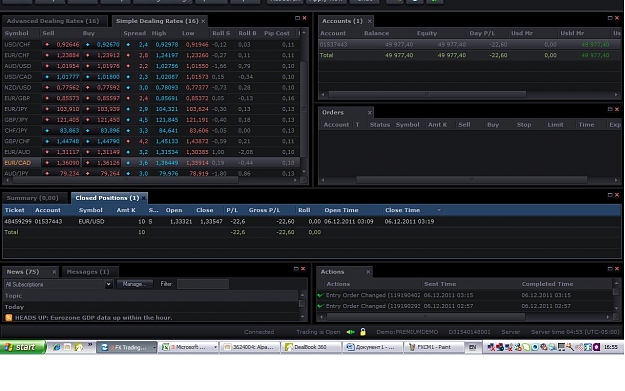This screenshot has height=391, width=625.
Task: Click the RSS icon beside HEADS UP news
Action: point(8,318)
